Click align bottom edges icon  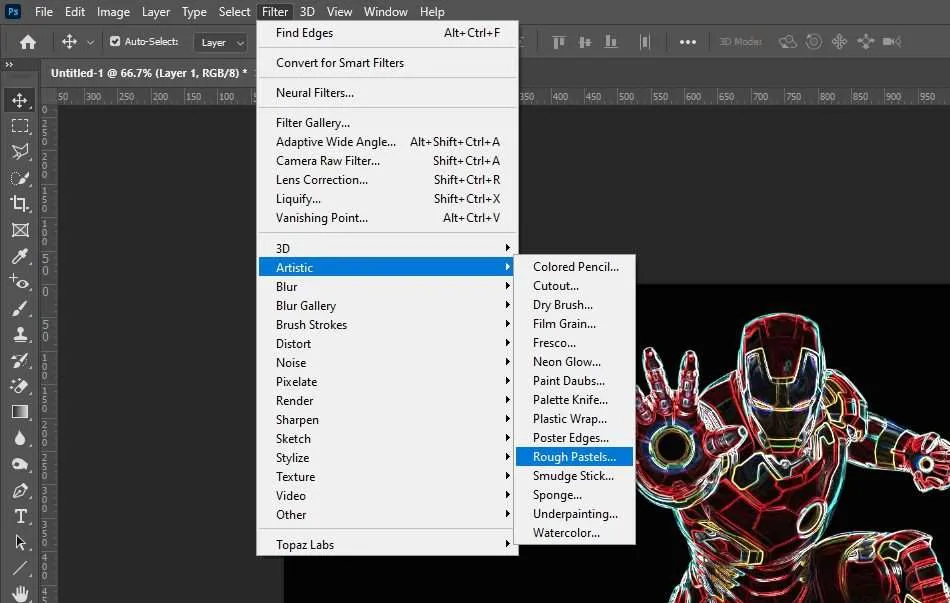point(611,42)
